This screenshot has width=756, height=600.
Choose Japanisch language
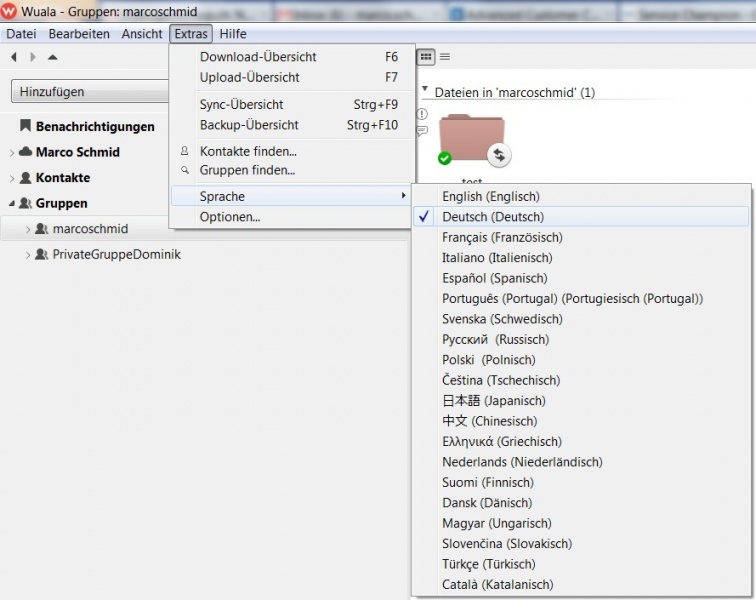(x=581, y=401)
